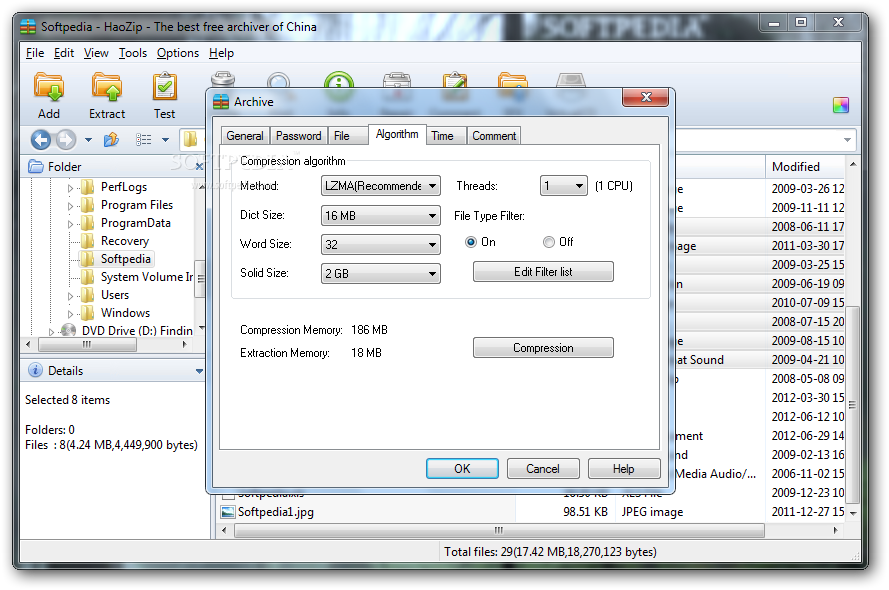Expand the Windows tree node
Screen dimensions: 889x590
70,314
